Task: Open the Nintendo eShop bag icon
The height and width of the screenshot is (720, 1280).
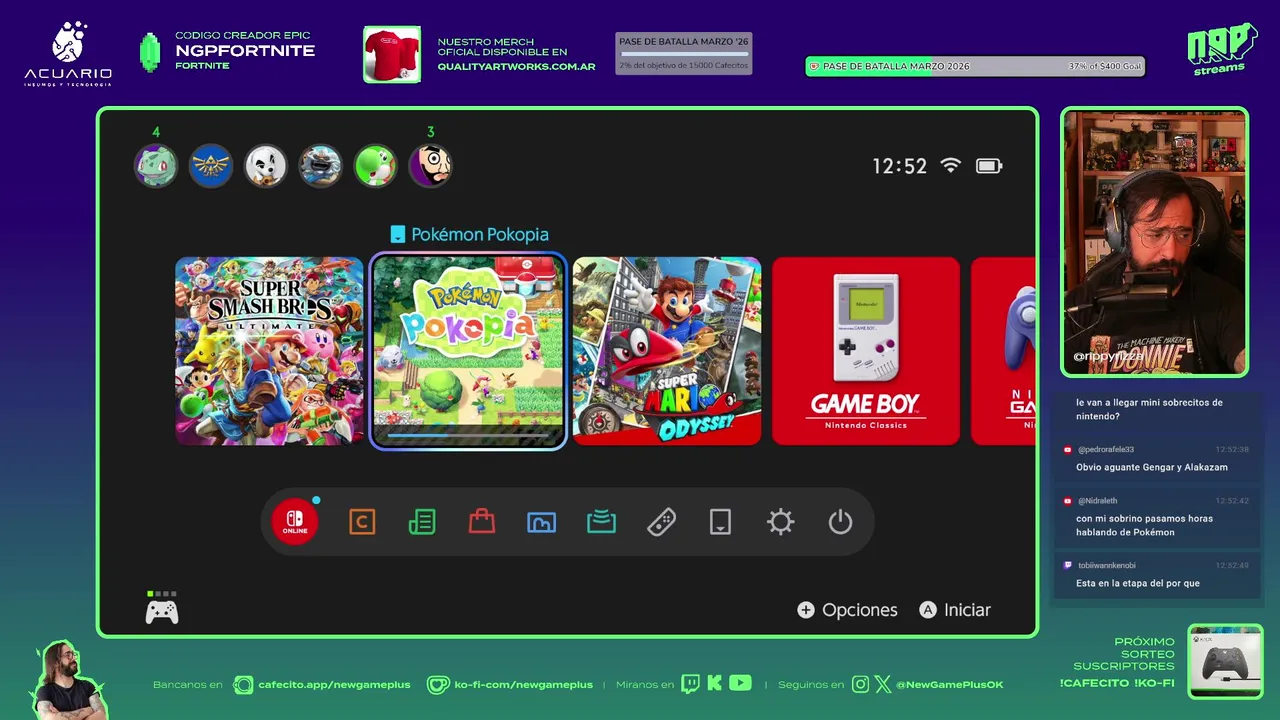Action: (482, 522)
